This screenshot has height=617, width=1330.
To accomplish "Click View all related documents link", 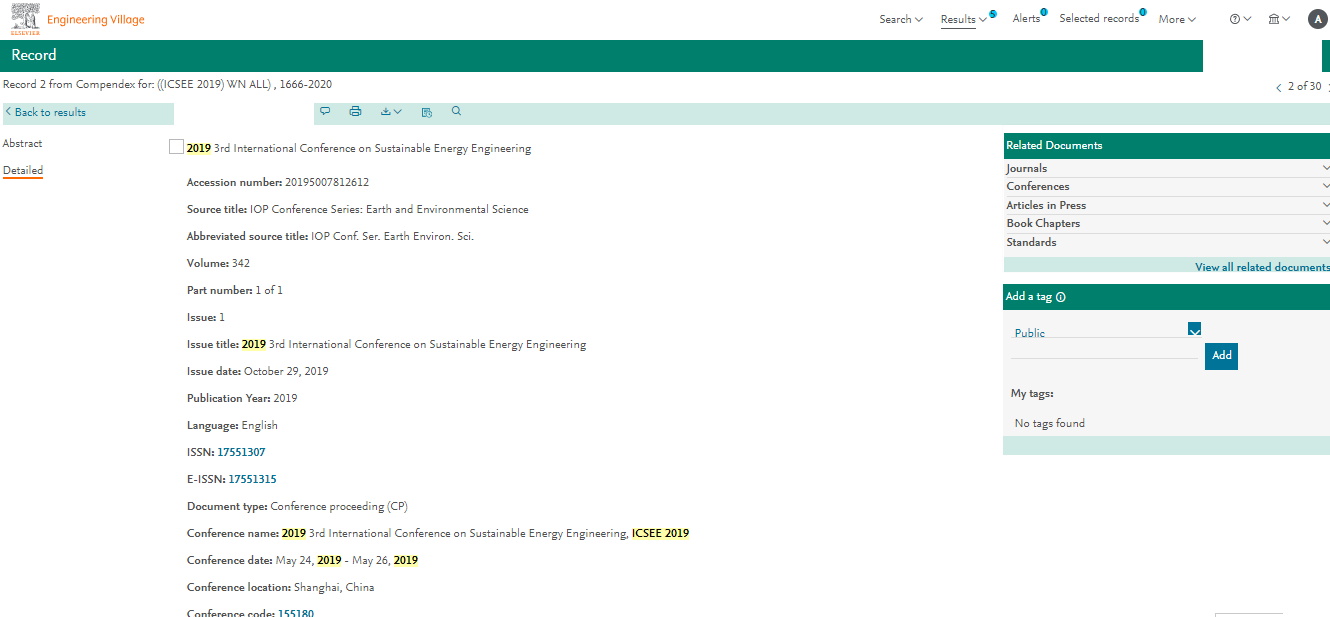I will pyautogui.click(x=1262, y=267).
